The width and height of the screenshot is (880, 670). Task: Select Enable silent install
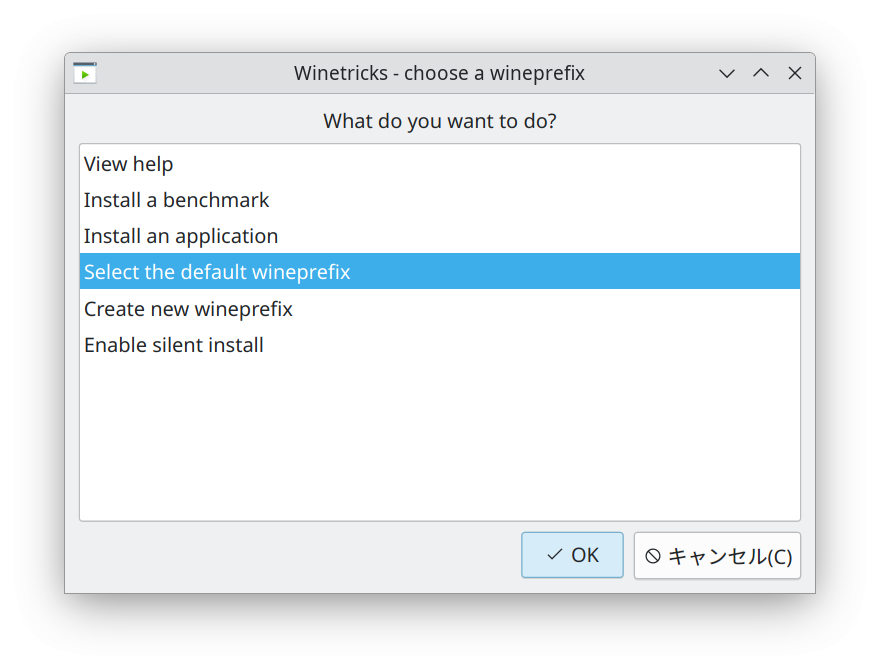click(440, 345)
